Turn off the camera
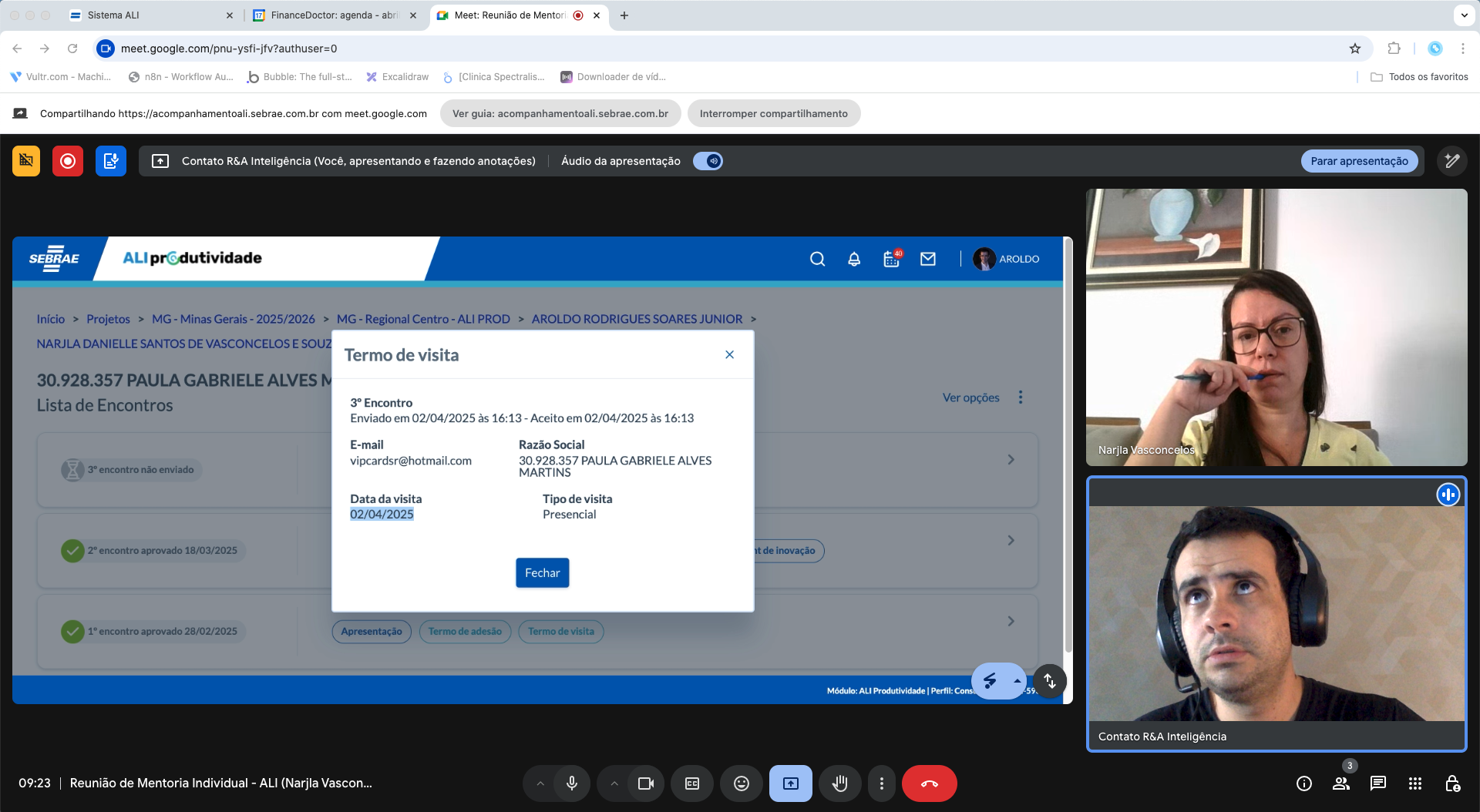Screen dimensions: 1480x812 tap(646, 783)
